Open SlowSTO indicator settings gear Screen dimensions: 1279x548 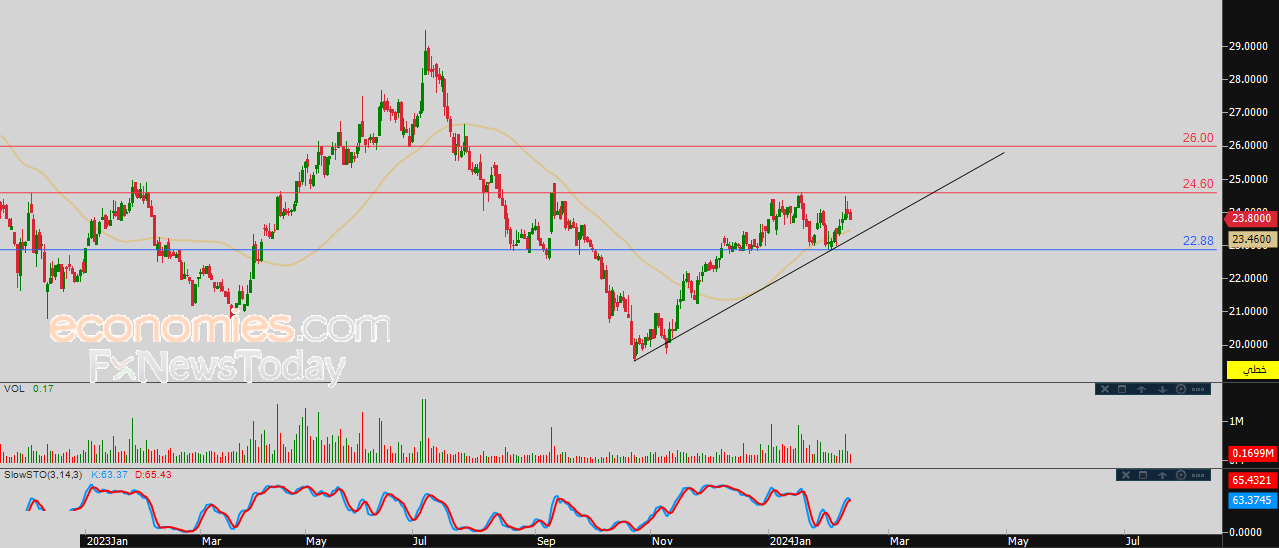click(x=1181, y=475)
